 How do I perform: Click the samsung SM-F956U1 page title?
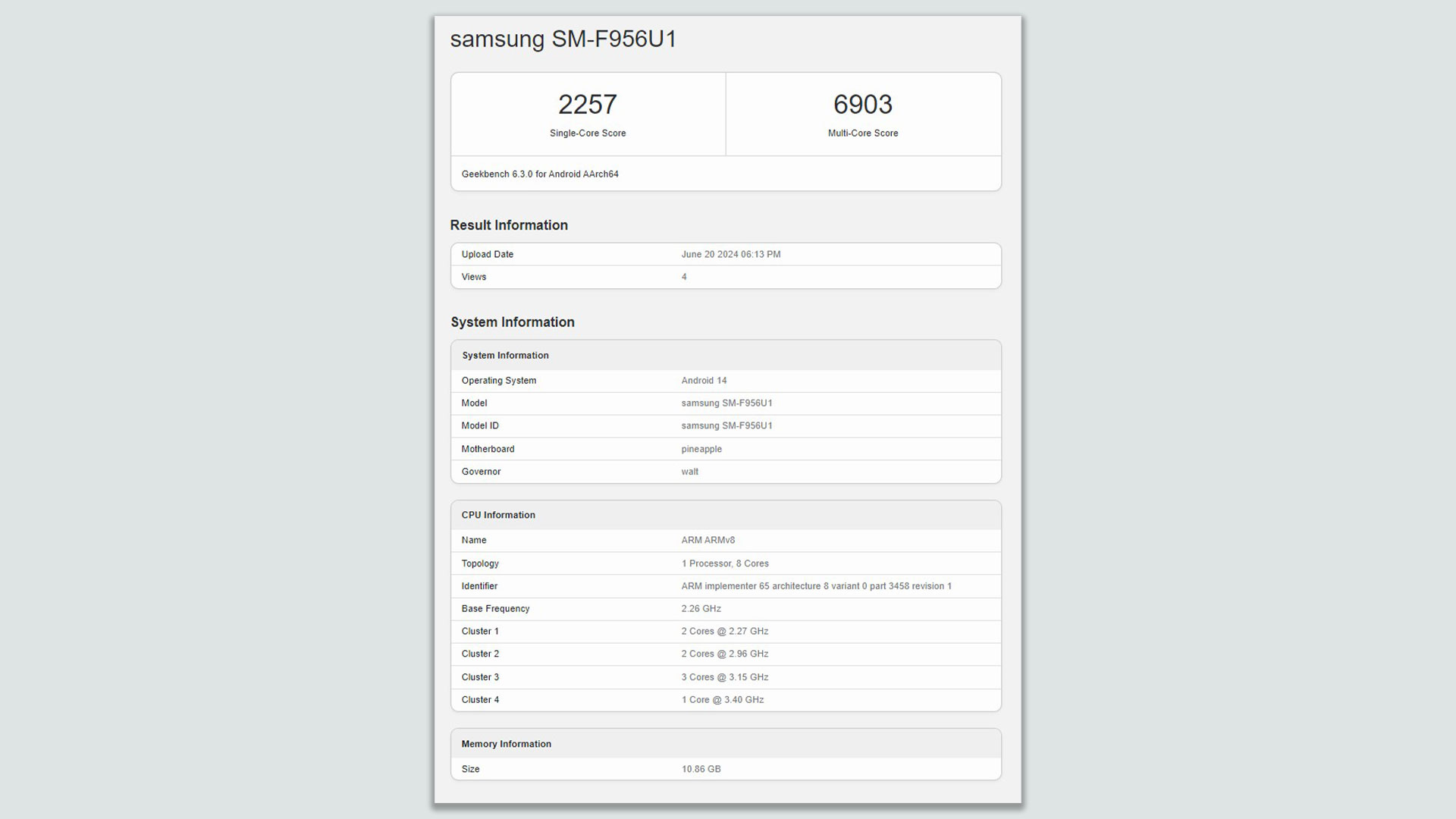tap(563, 39)
